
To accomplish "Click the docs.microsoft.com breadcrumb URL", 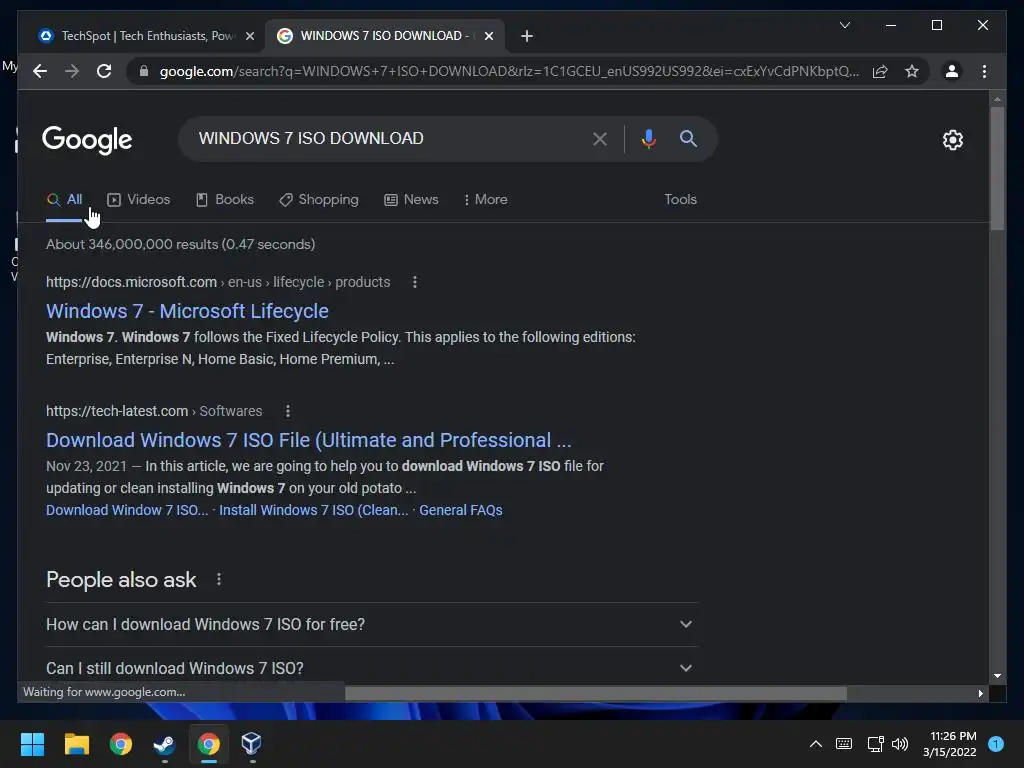I will point(218,282).
